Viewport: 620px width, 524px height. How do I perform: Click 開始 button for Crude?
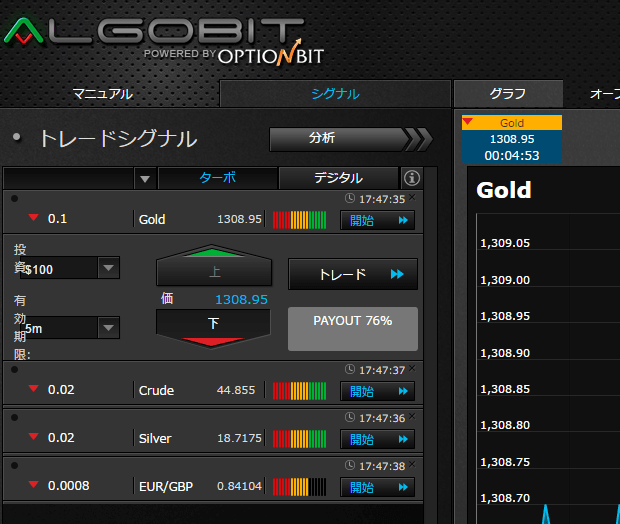point(378,391)
